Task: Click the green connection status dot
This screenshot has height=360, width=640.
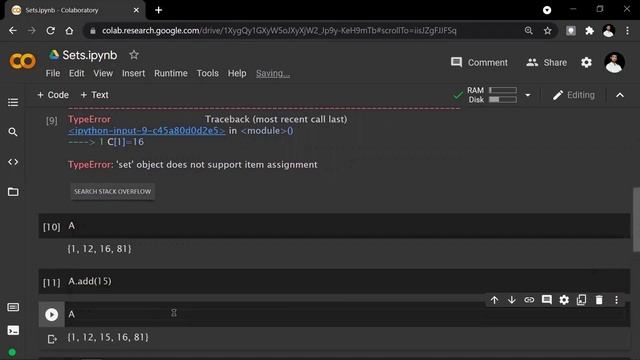Action: (12, 352)
